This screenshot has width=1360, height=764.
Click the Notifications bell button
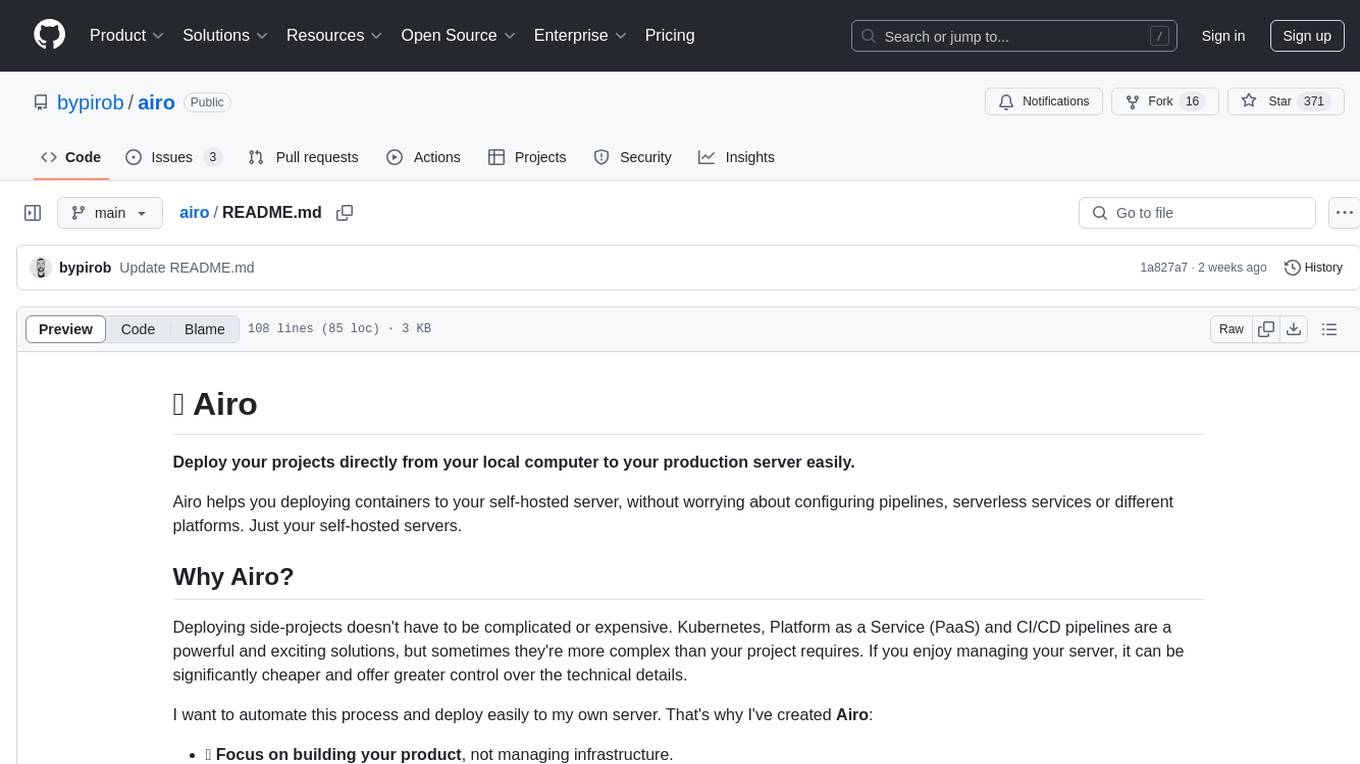(1044, 102)
